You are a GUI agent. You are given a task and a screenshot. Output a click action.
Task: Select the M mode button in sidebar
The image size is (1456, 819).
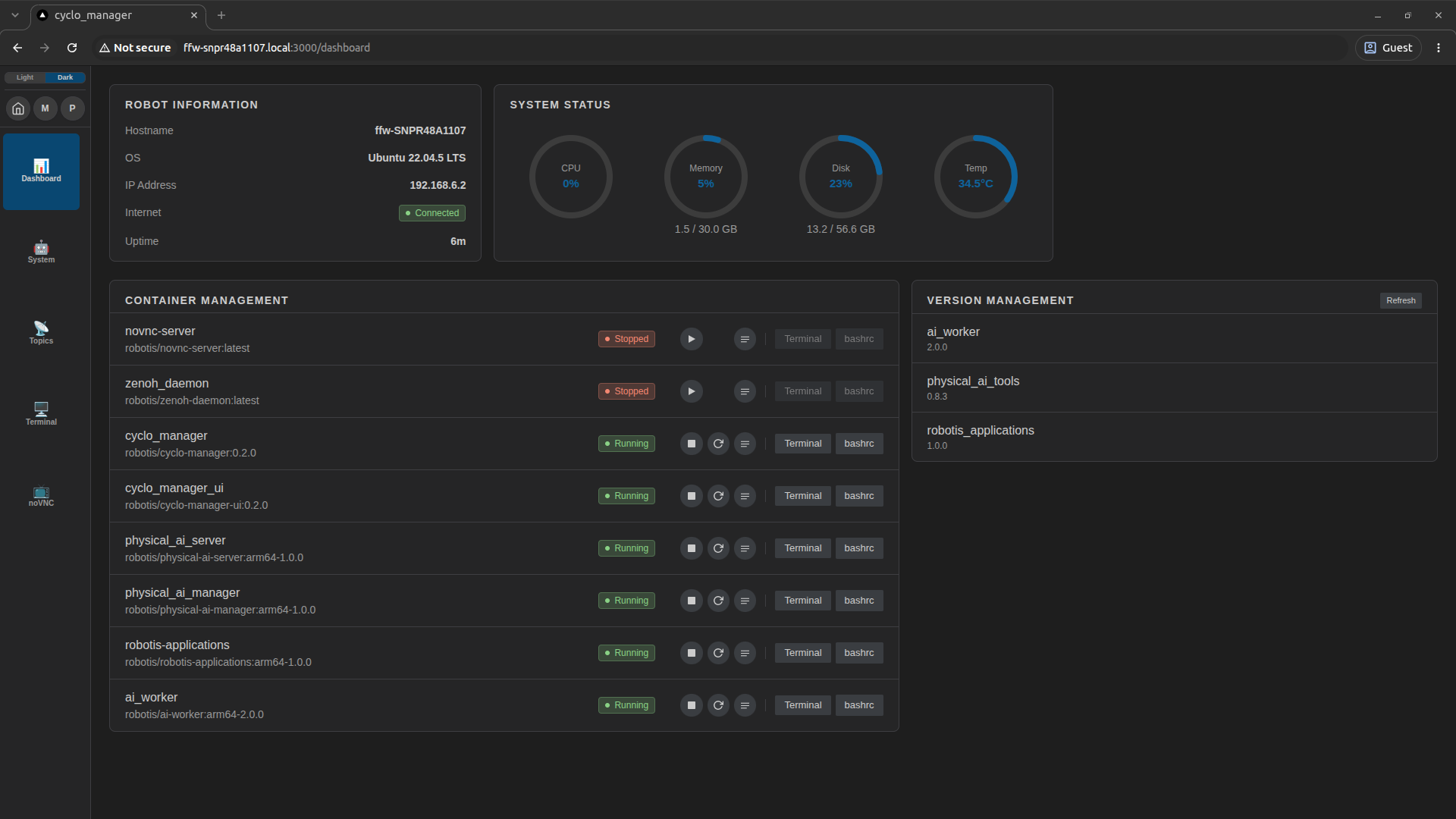click(x=45, y=108)
